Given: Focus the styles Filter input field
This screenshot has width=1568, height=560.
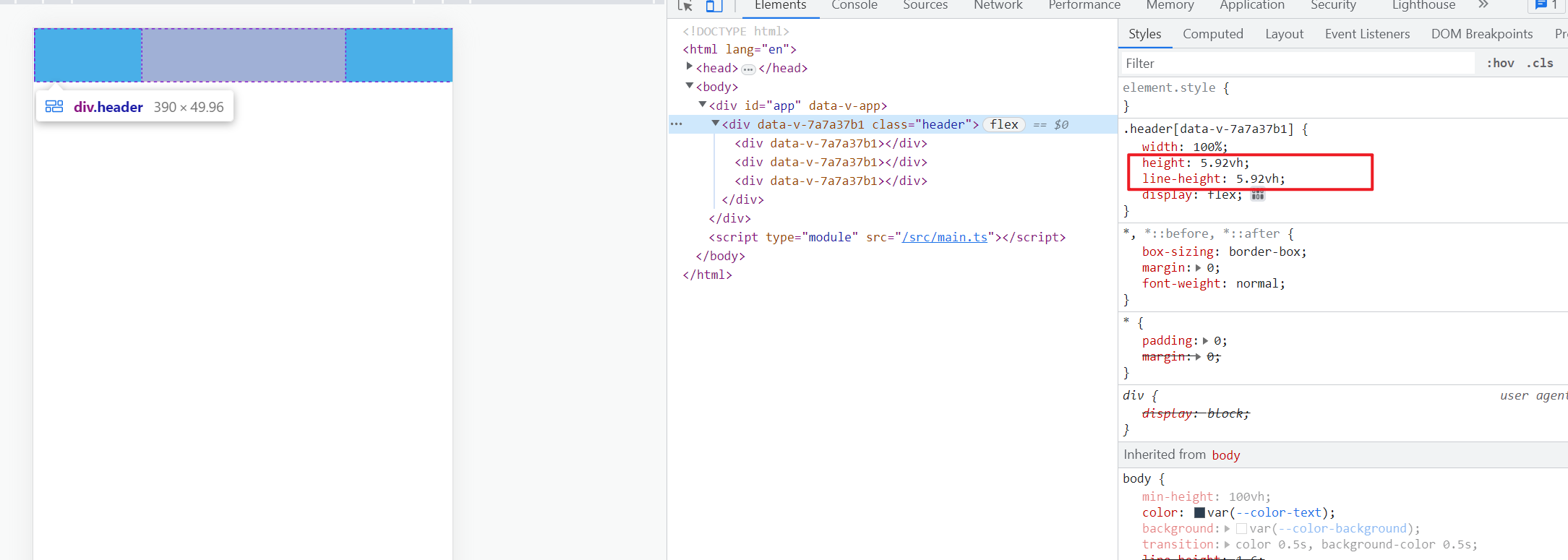Looking at the screenshot, I should coord(1297,64).
